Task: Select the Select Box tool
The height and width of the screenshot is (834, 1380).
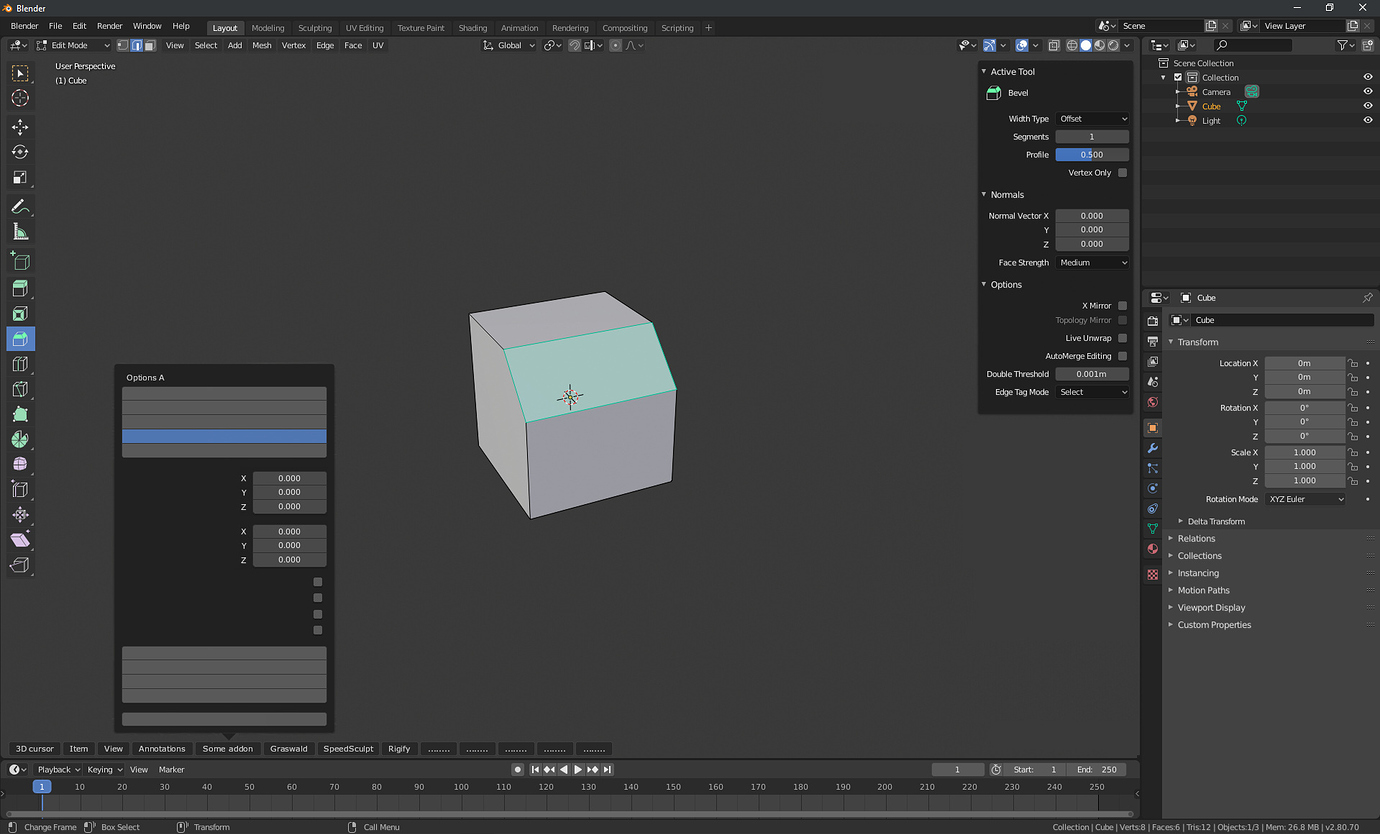Action: point(20,73)
